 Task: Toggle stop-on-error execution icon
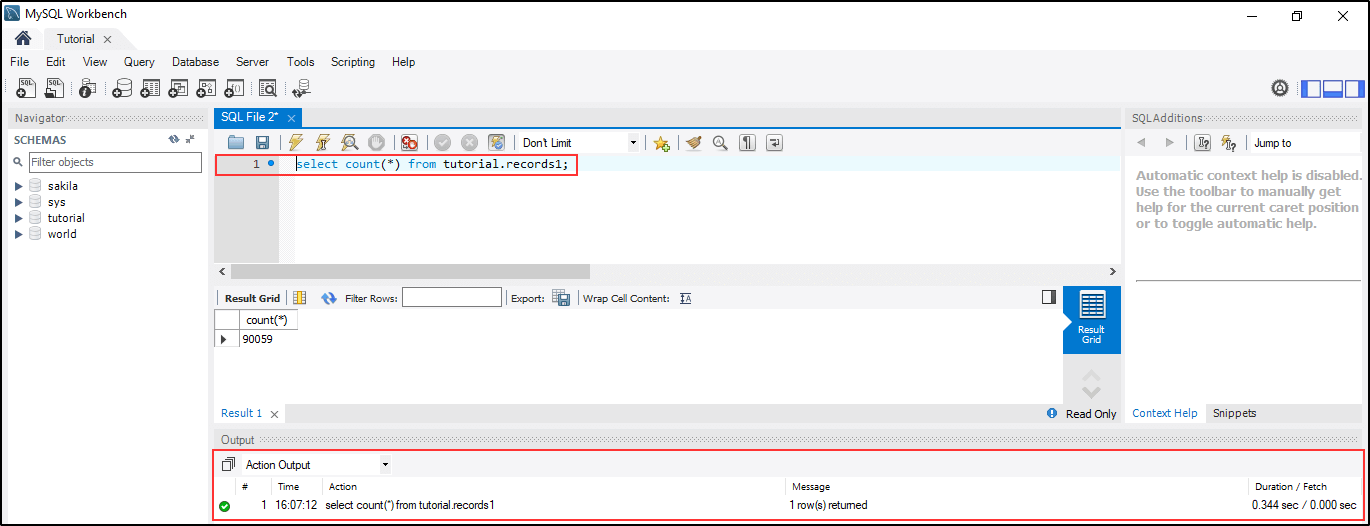(409, 143)
